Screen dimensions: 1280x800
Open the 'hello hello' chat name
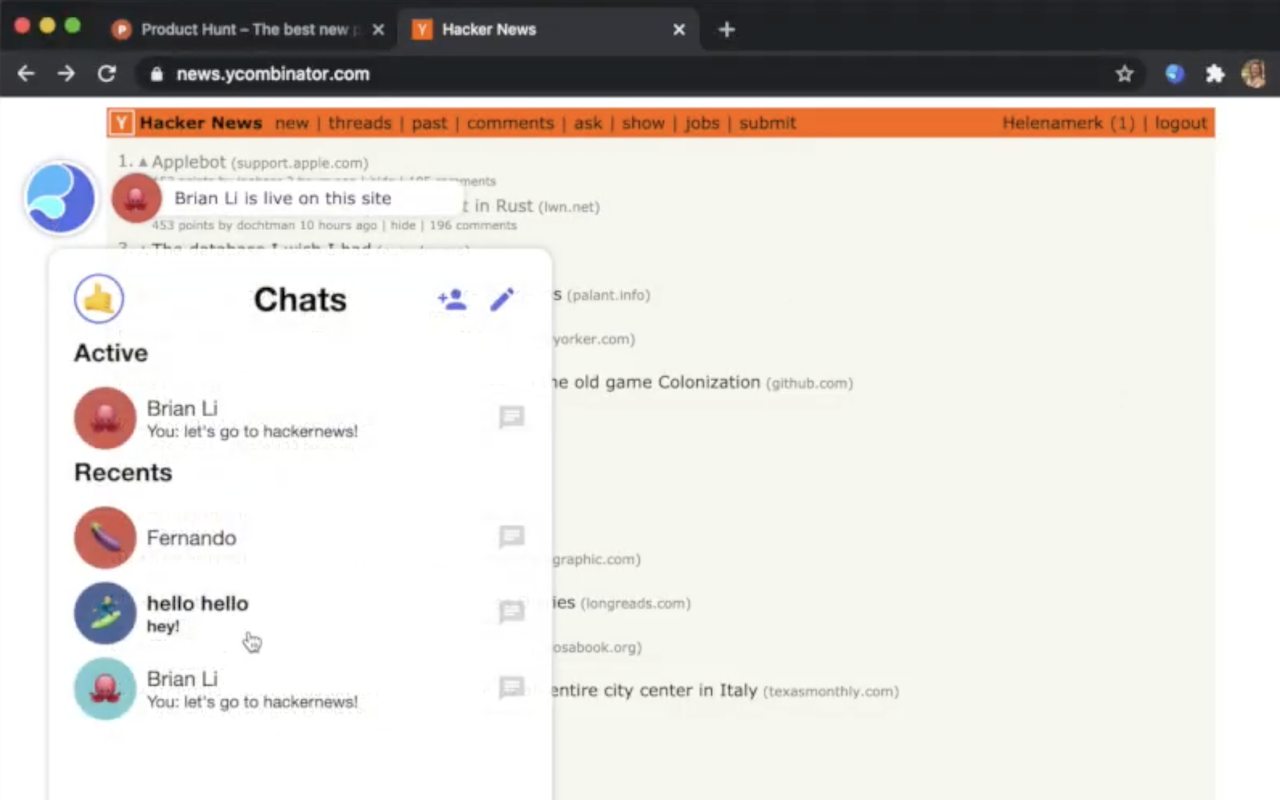pos(197,603)
